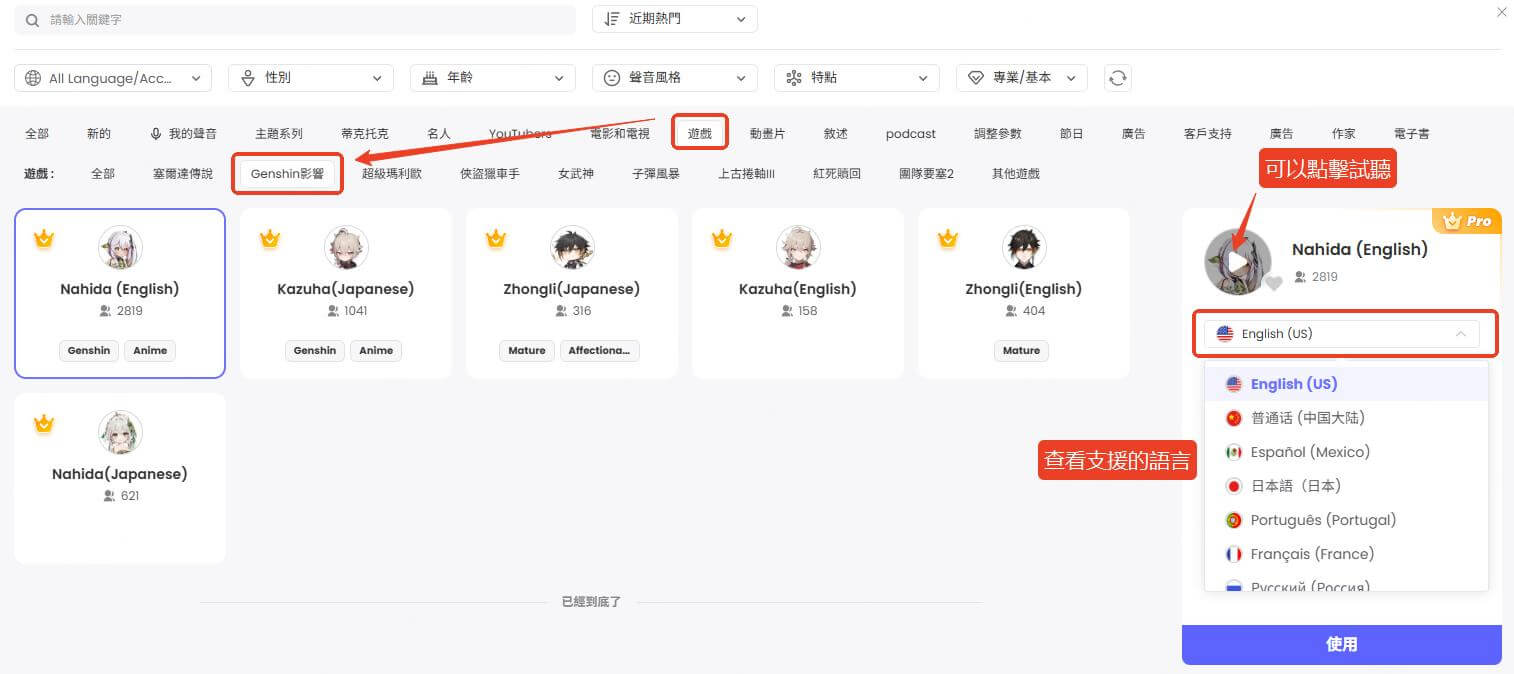Click the Zhongli(Japanese) card avatar
1514x674 pixels.
(x=572, y=248)
